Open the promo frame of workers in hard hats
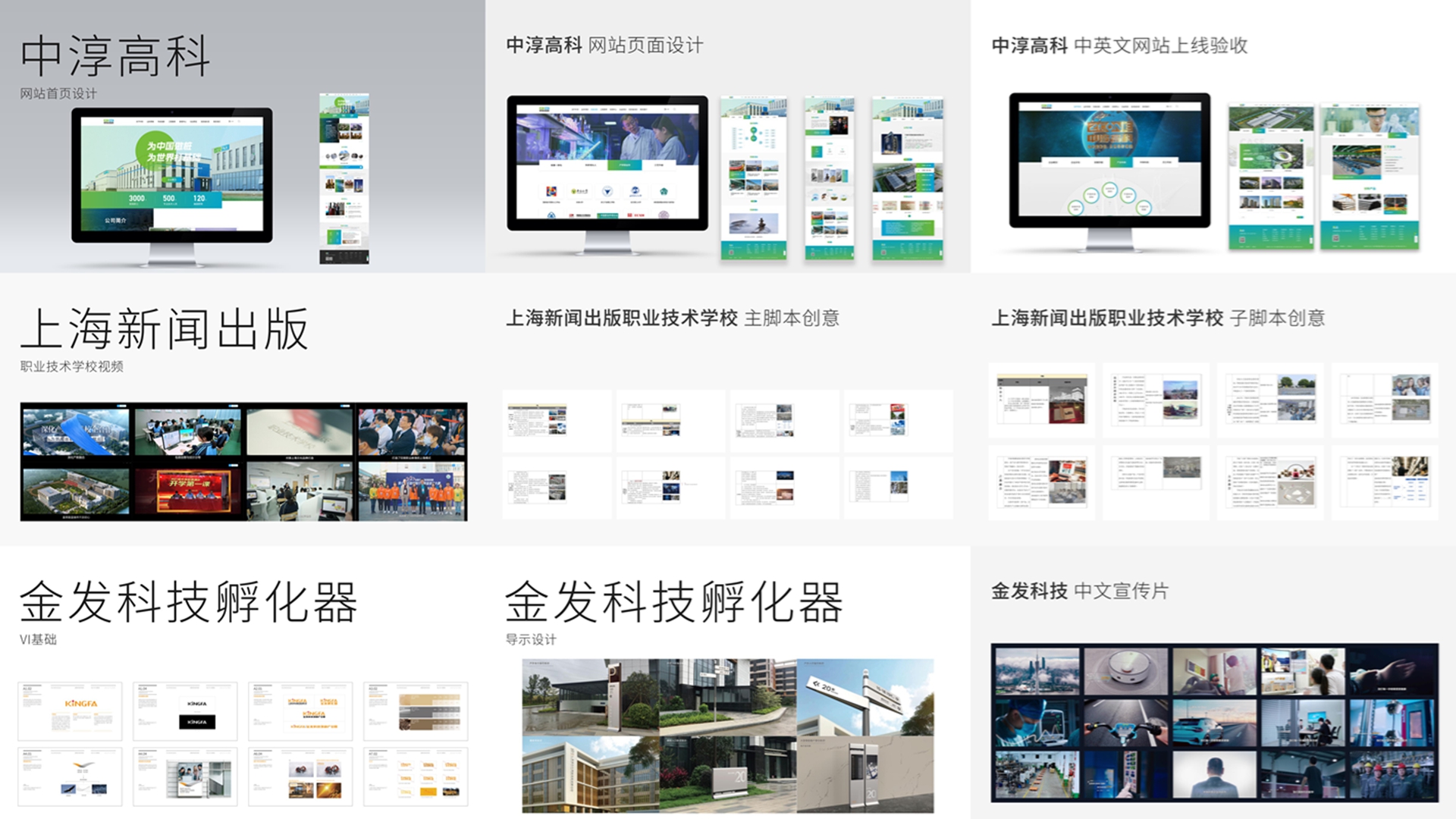This screenshot has height=819, width=1456. point(1392,774)
